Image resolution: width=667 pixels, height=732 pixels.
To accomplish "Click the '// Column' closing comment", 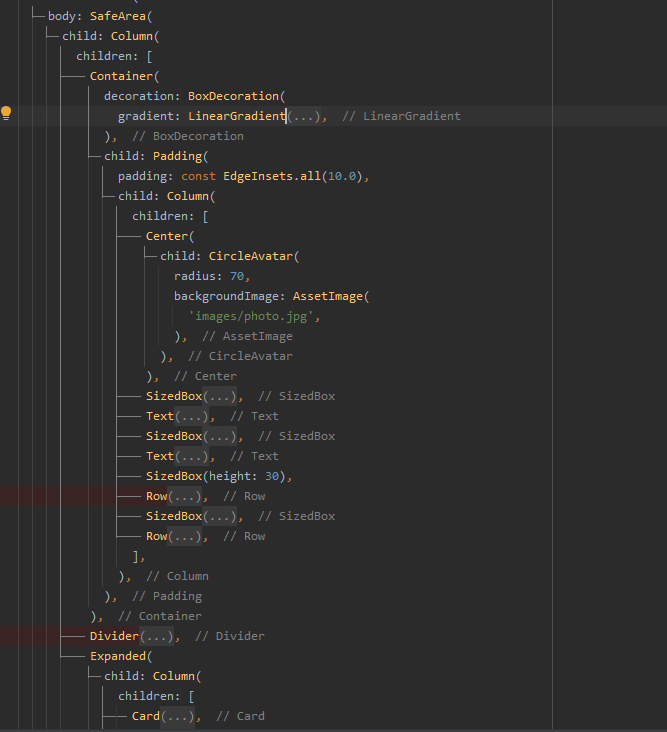I will (177, 576).
